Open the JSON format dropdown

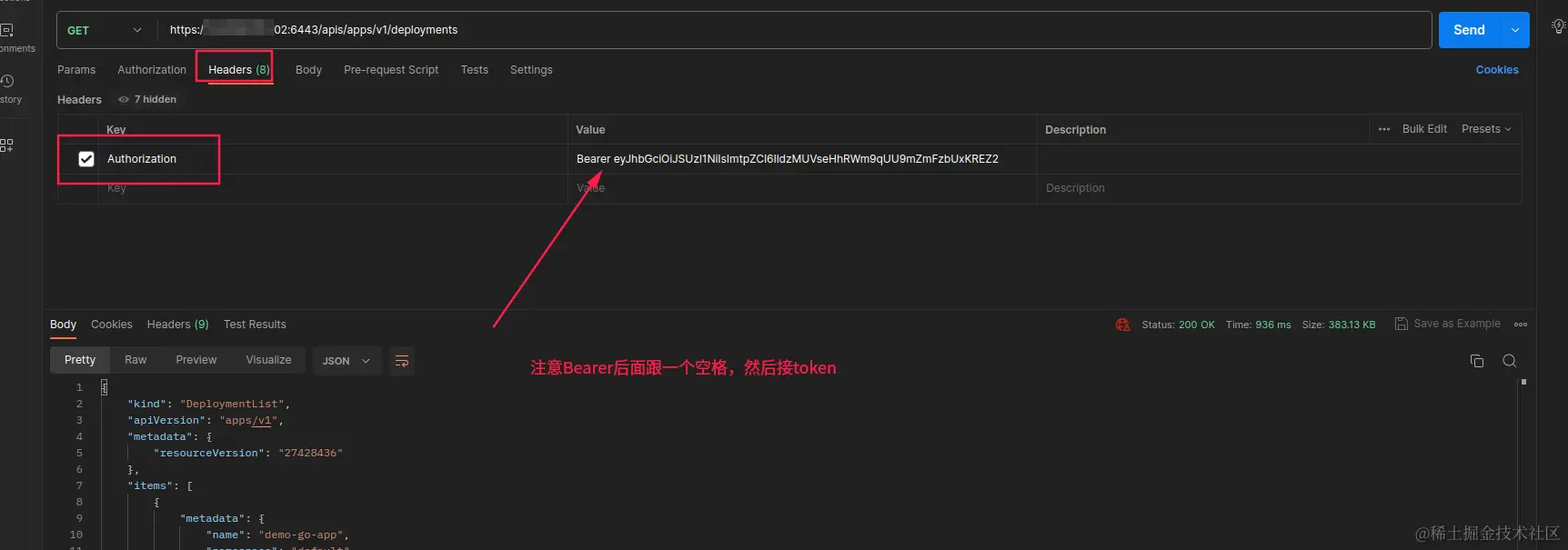tap(346, 361)
